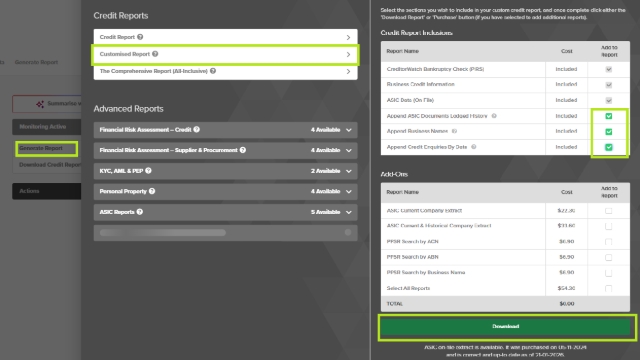The height and width of the screenshot is (360, 640).
Task: Click the help icon next to Customised Report
Action: 155,54
